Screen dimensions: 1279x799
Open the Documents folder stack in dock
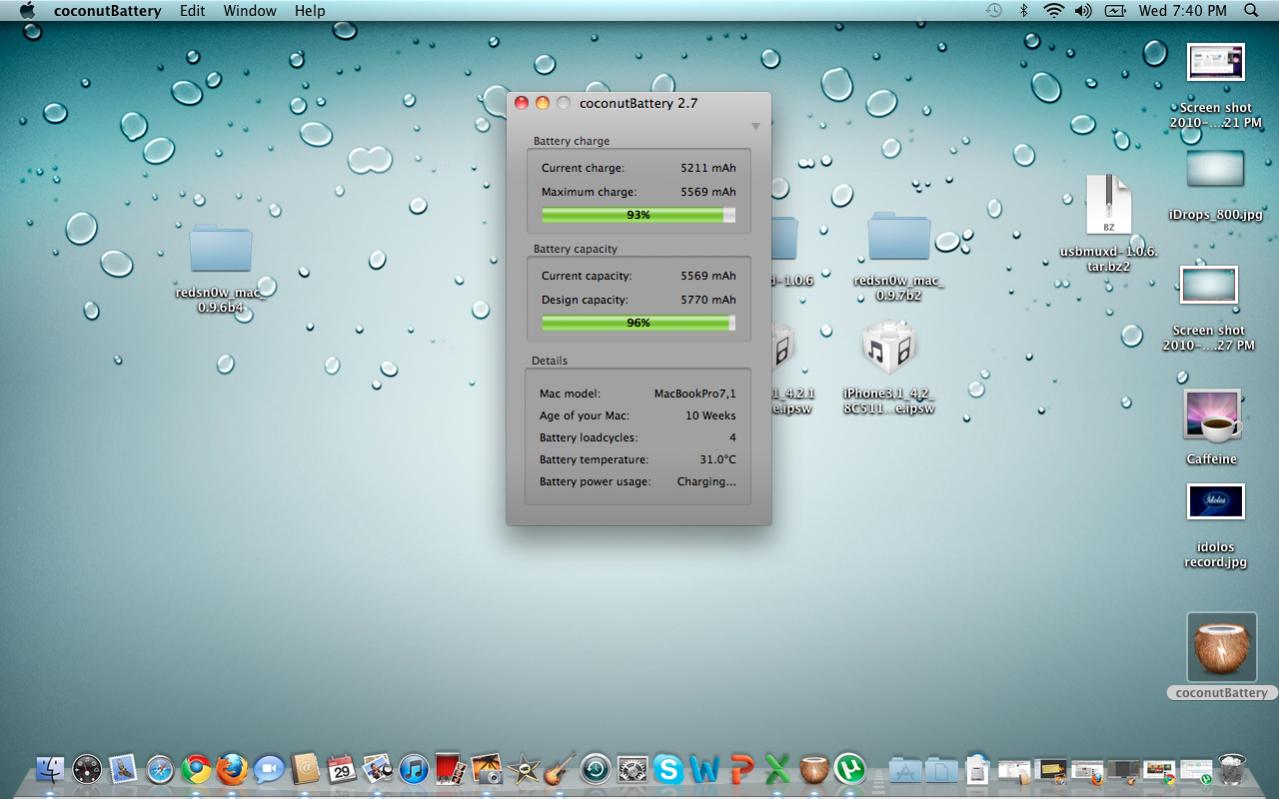click(941, 769)
